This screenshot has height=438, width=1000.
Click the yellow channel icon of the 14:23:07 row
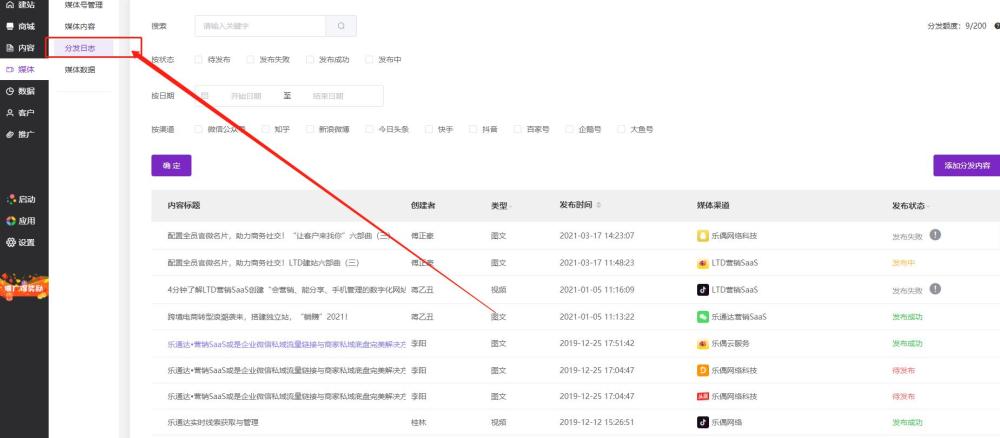(702, 236)
